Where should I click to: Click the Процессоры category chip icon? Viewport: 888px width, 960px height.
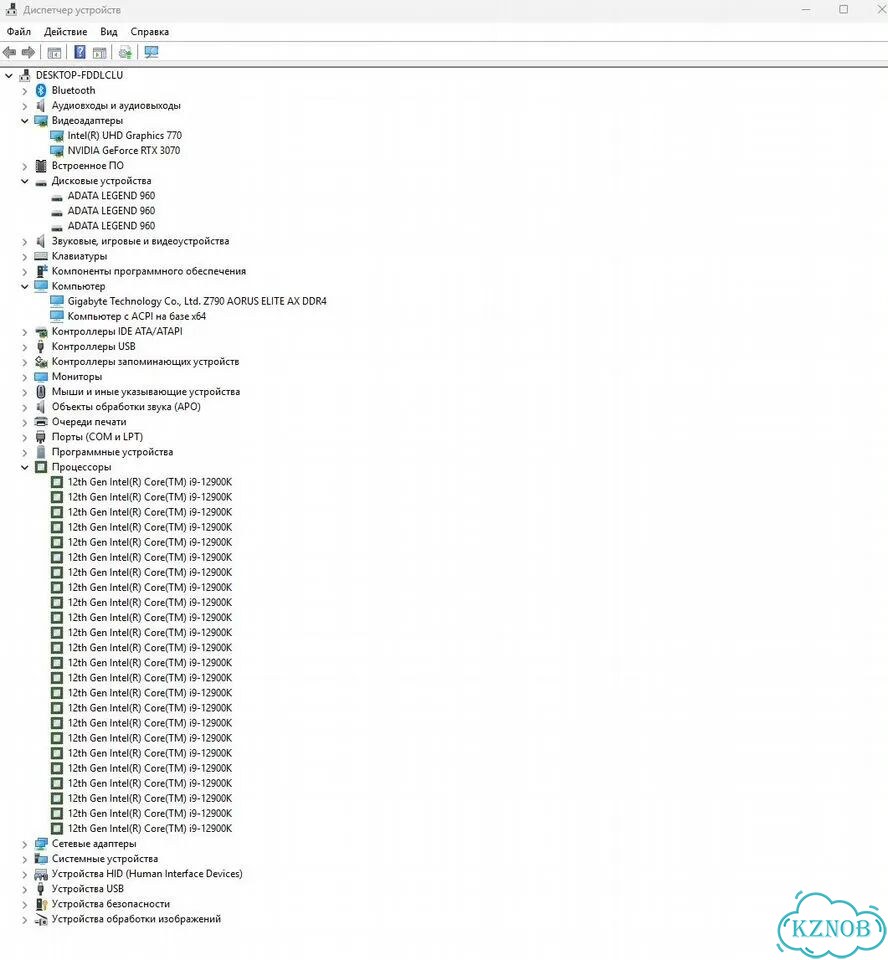click(x=41, y=467)
